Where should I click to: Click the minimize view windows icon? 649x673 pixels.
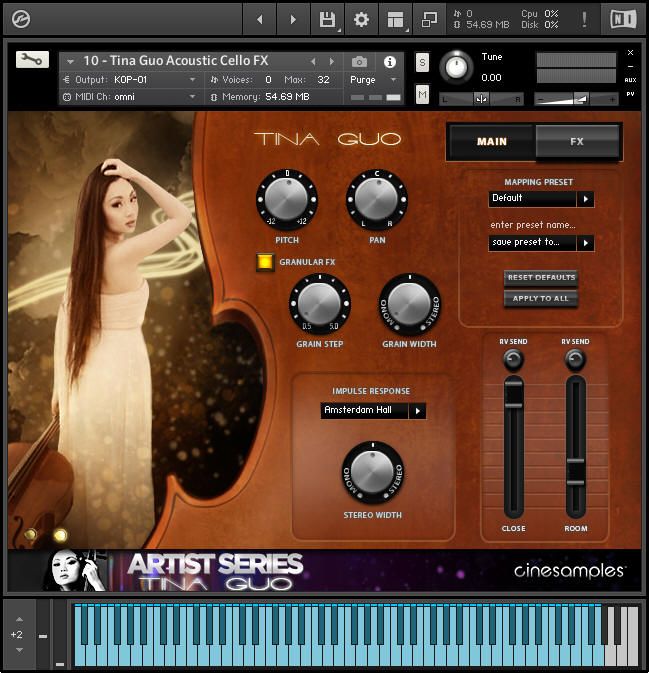tap(429, 19)
